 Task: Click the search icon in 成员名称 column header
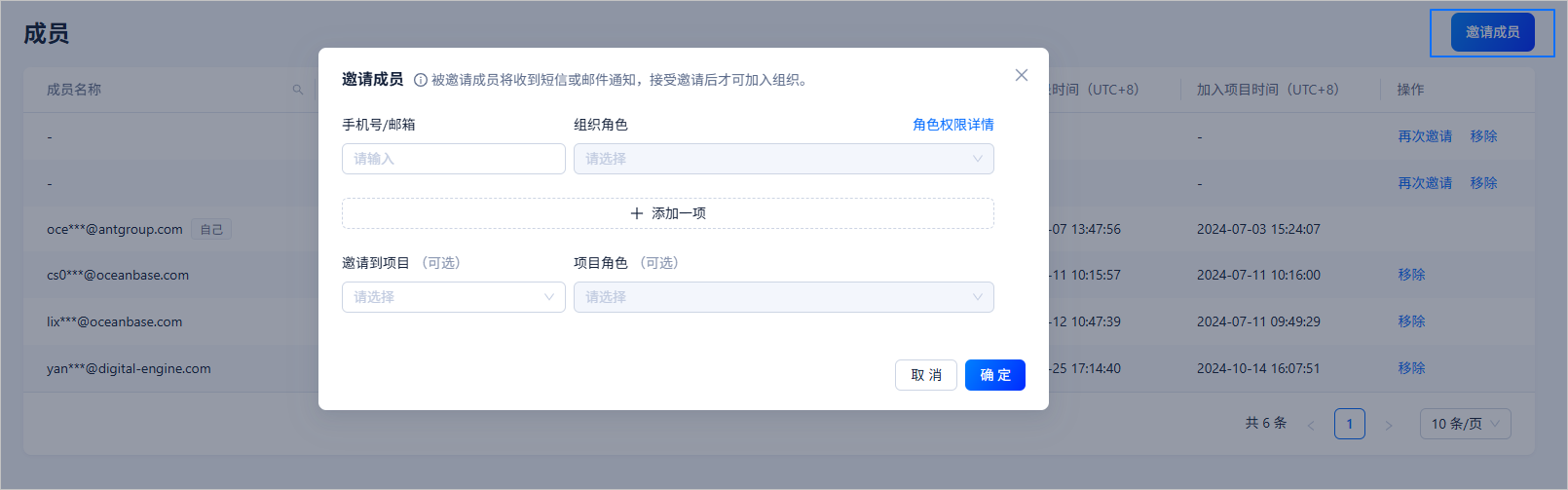click(x=298, y=90)
